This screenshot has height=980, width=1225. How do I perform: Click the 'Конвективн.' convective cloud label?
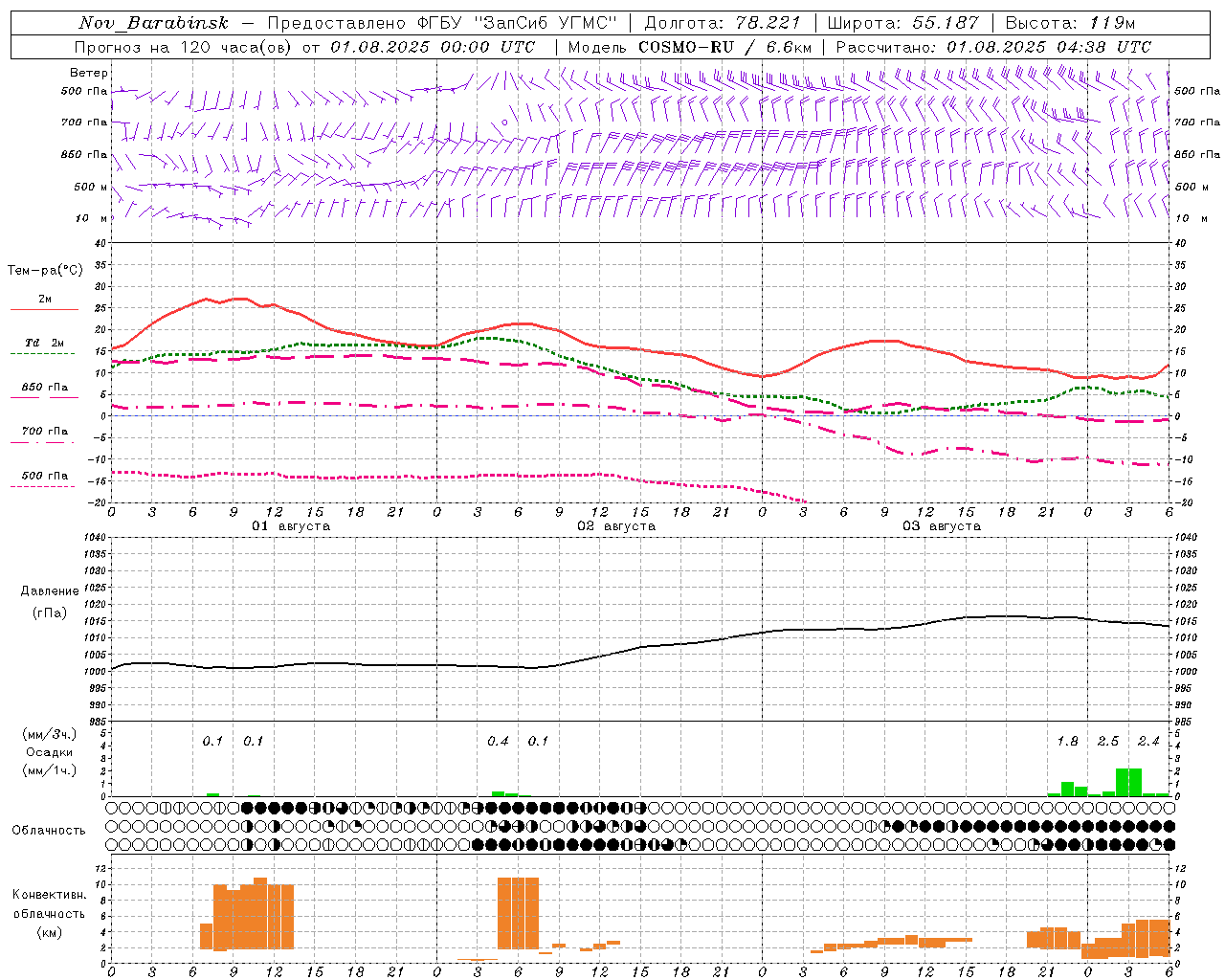tap(49, 895)
